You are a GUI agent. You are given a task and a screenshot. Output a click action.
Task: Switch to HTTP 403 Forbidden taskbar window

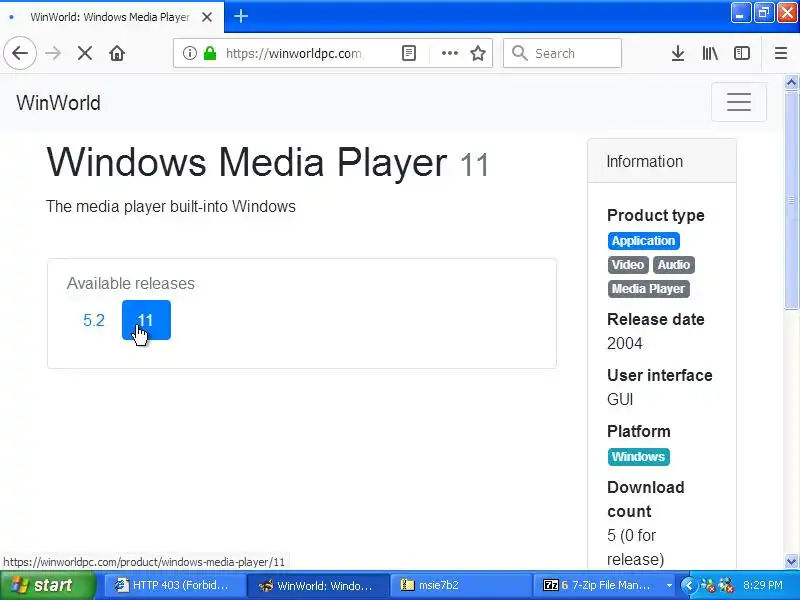tap(174, 585)
